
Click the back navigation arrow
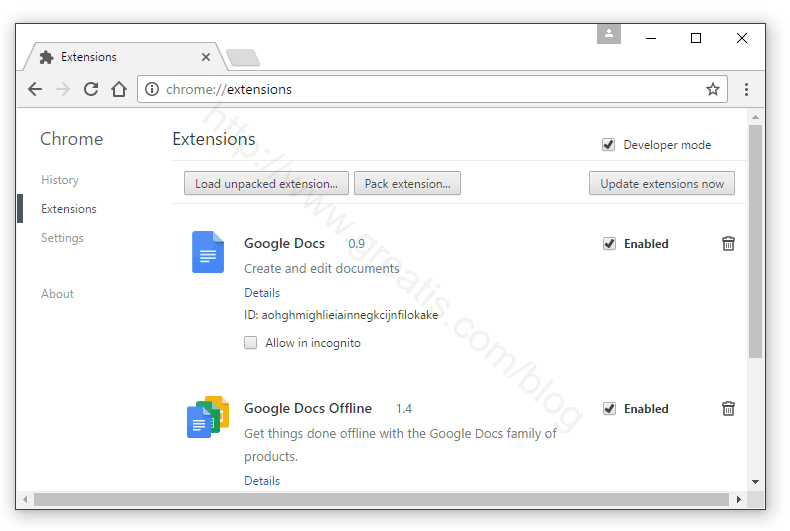(35, 89)
